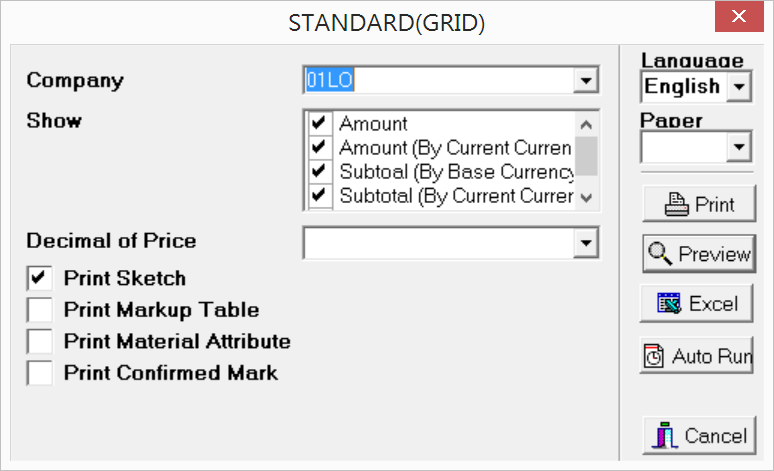
Task: Click into the Company field containing 01LO
Action: click(438, 80)
